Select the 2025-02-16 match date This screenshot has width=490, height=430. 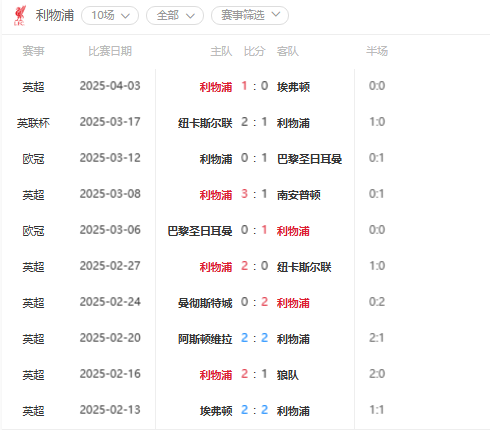(110, 374)
